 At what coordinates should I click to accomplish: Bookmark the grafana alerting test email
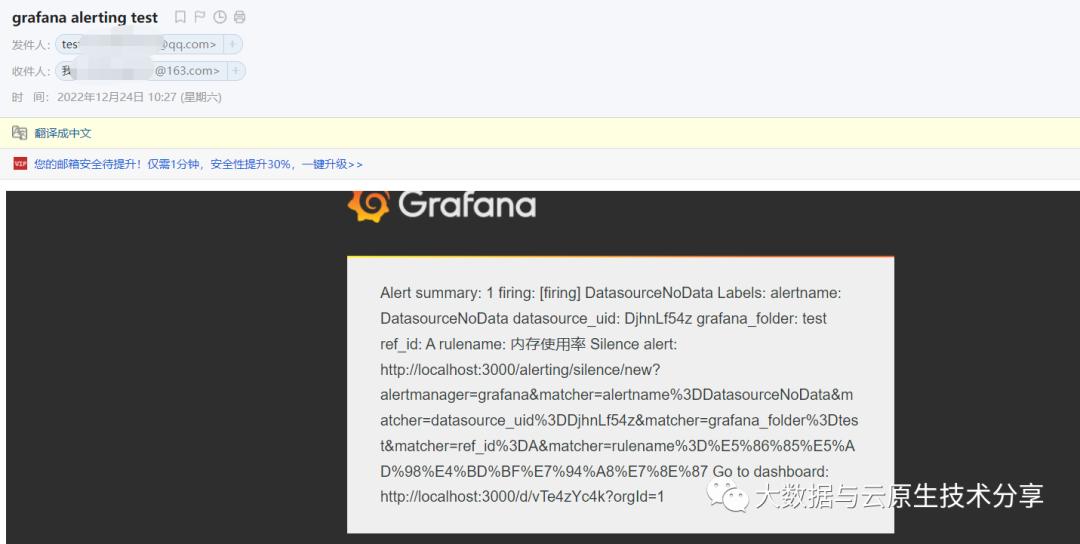180,17
